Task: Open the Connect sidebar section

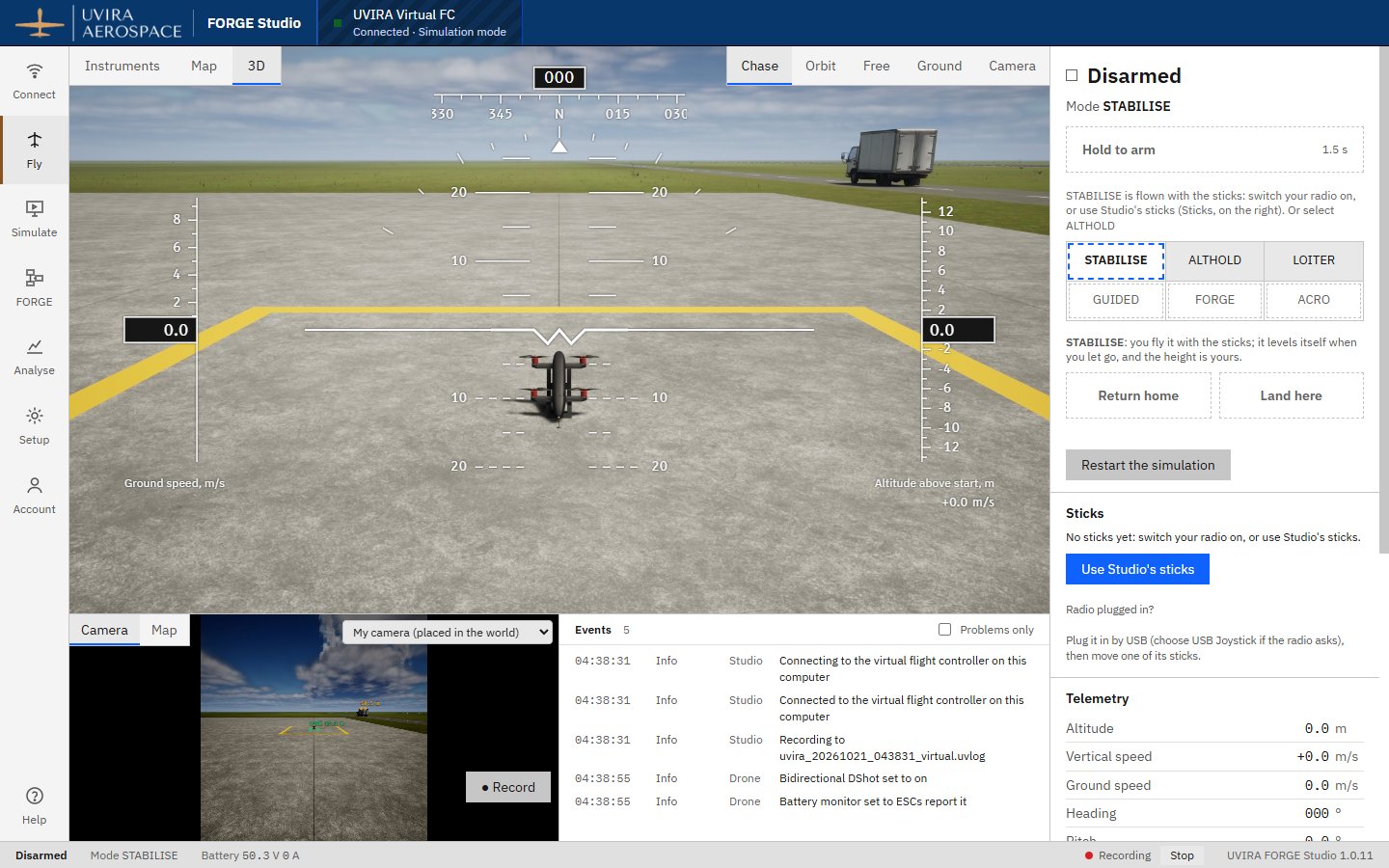Action: [35, 81]
